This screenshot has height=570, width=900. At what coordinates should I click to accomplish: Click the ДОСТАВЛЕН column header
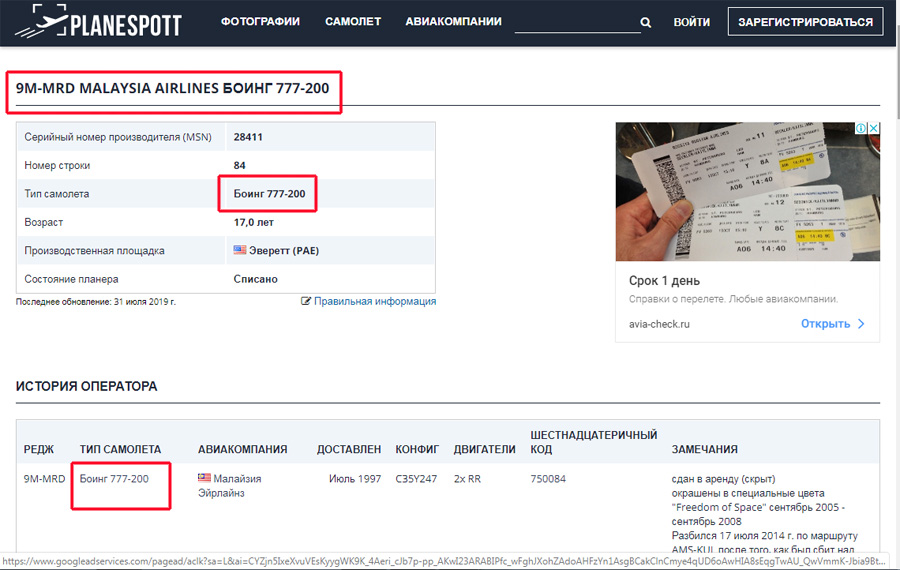pyautogui.click(x=349, y=449)
